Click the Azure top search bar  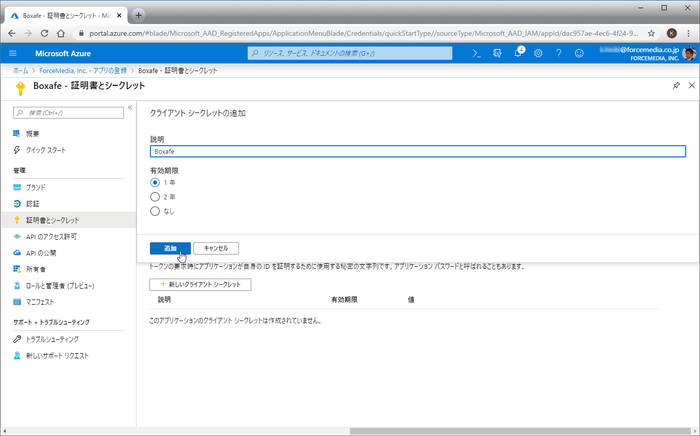[350, 53]
